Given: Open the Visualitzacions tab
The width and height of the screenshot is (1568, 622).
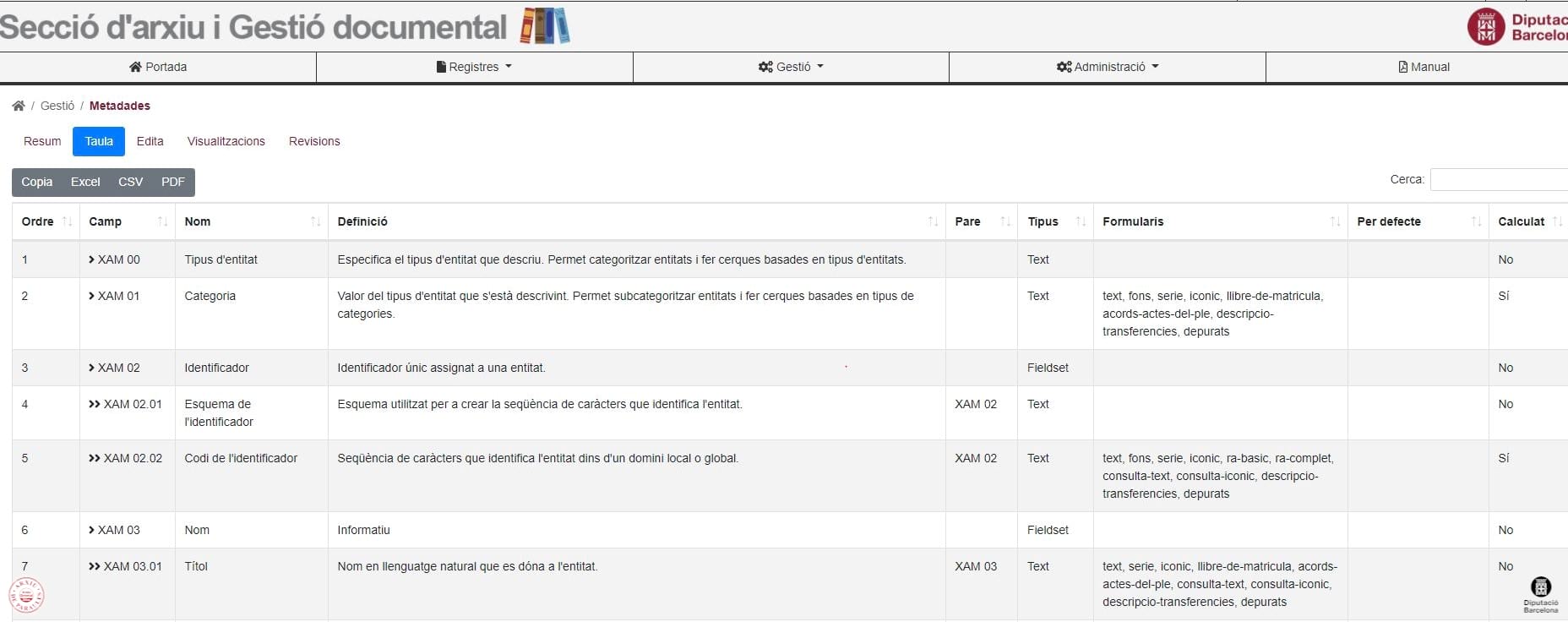Looking at the screenshot, I should 226,141.
